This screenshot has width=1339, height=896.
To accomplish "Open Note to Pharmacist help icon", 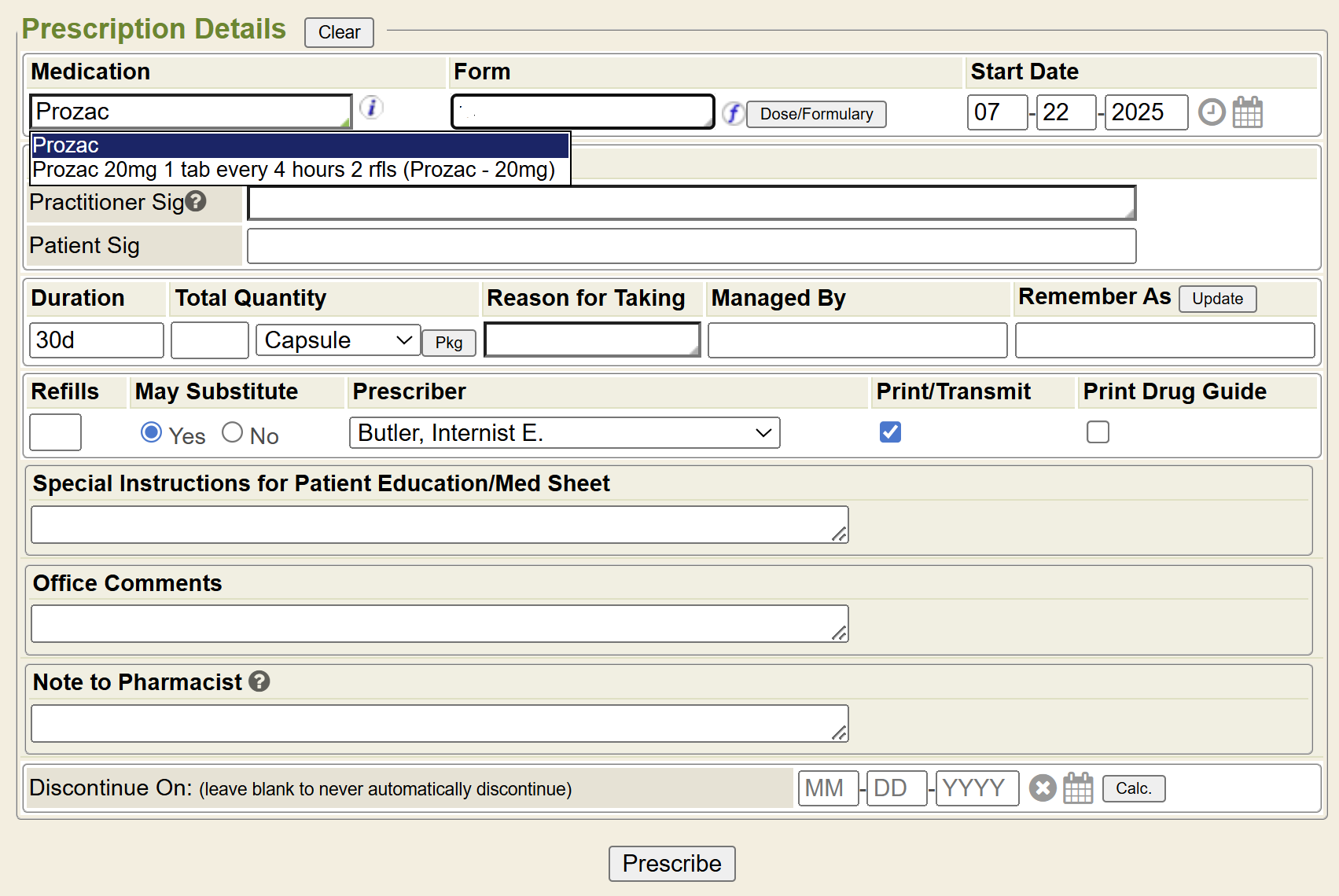I will tap(259, 681).
